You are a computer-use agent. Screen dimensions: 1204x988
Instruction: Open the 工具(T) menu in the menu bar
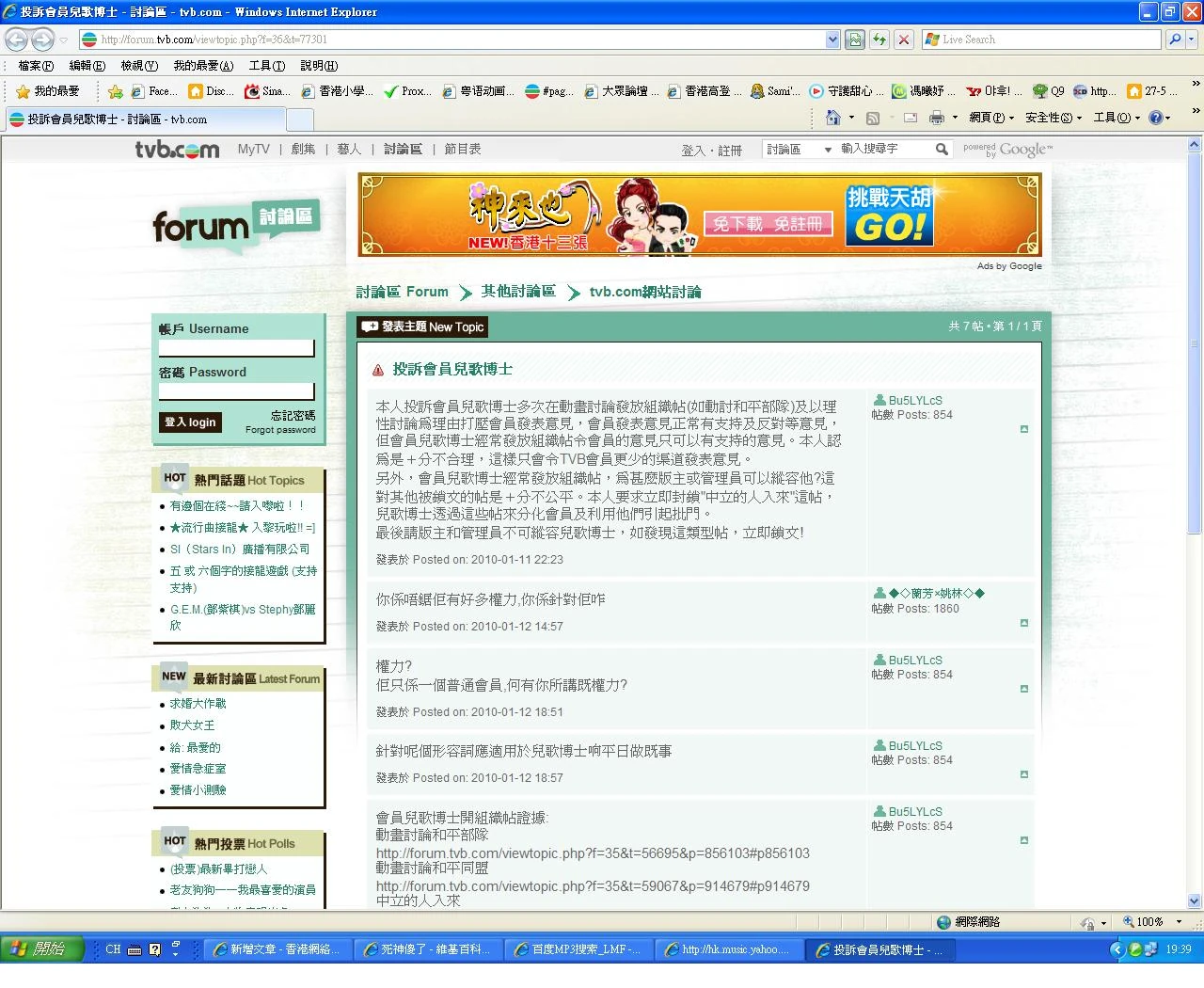[267, 66]
